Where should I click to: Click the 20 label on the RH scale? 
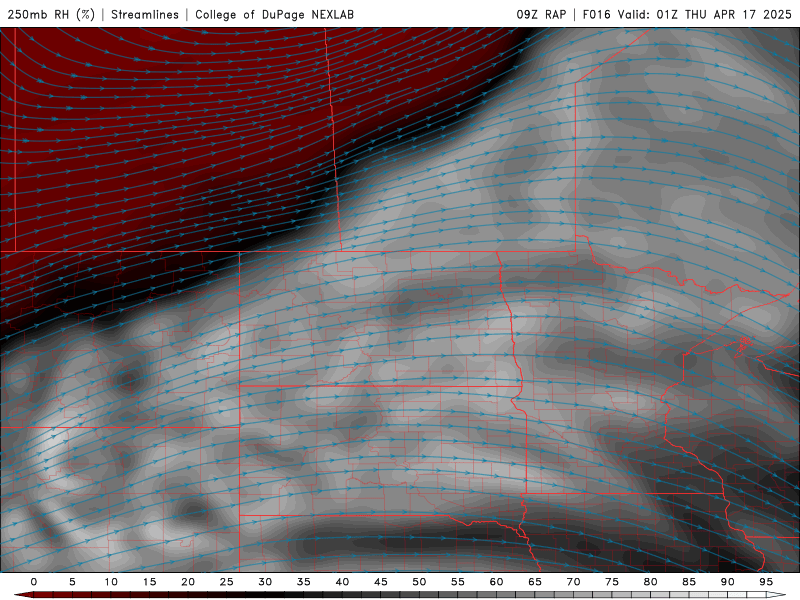click(x=188, y=582)
